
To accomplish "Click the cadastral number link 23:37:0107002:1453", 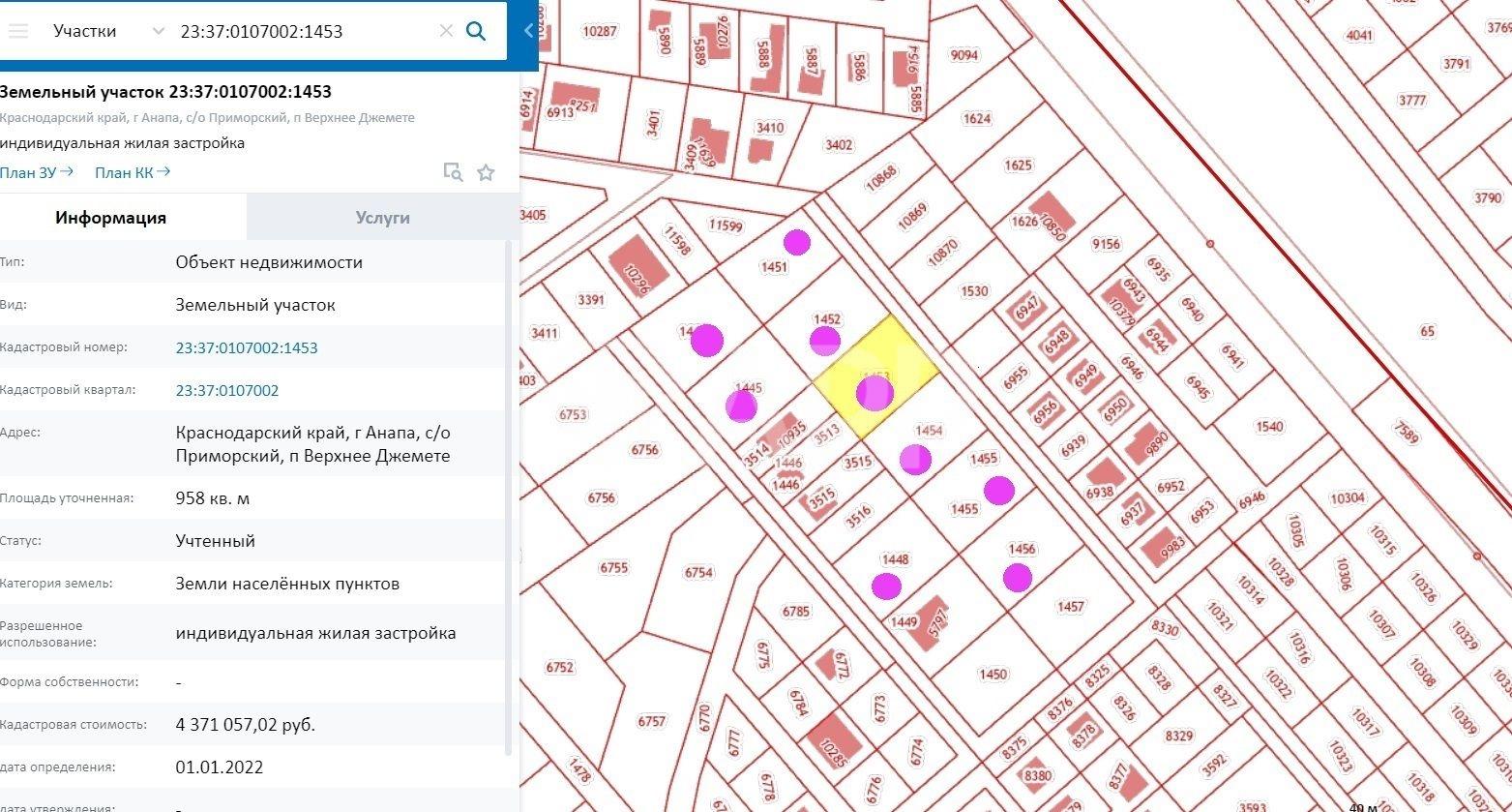I will pos(246,347).
